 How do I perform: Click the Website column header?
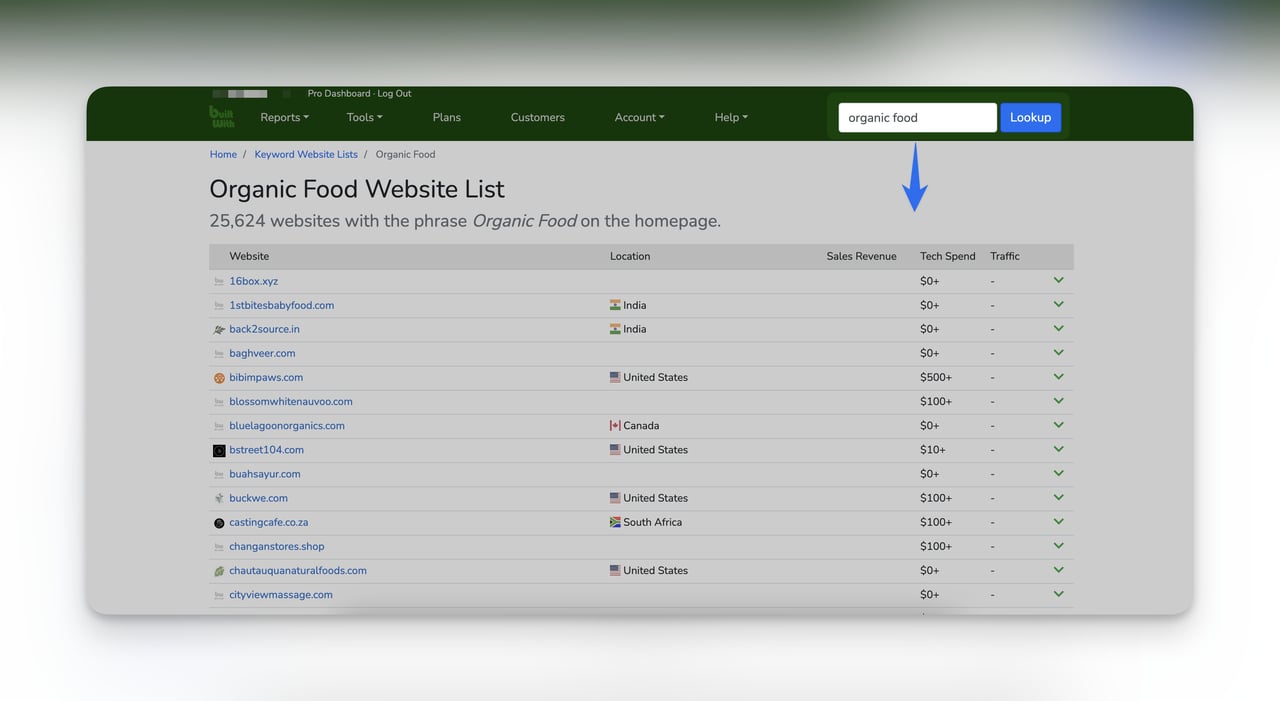[x=249, y=256]
